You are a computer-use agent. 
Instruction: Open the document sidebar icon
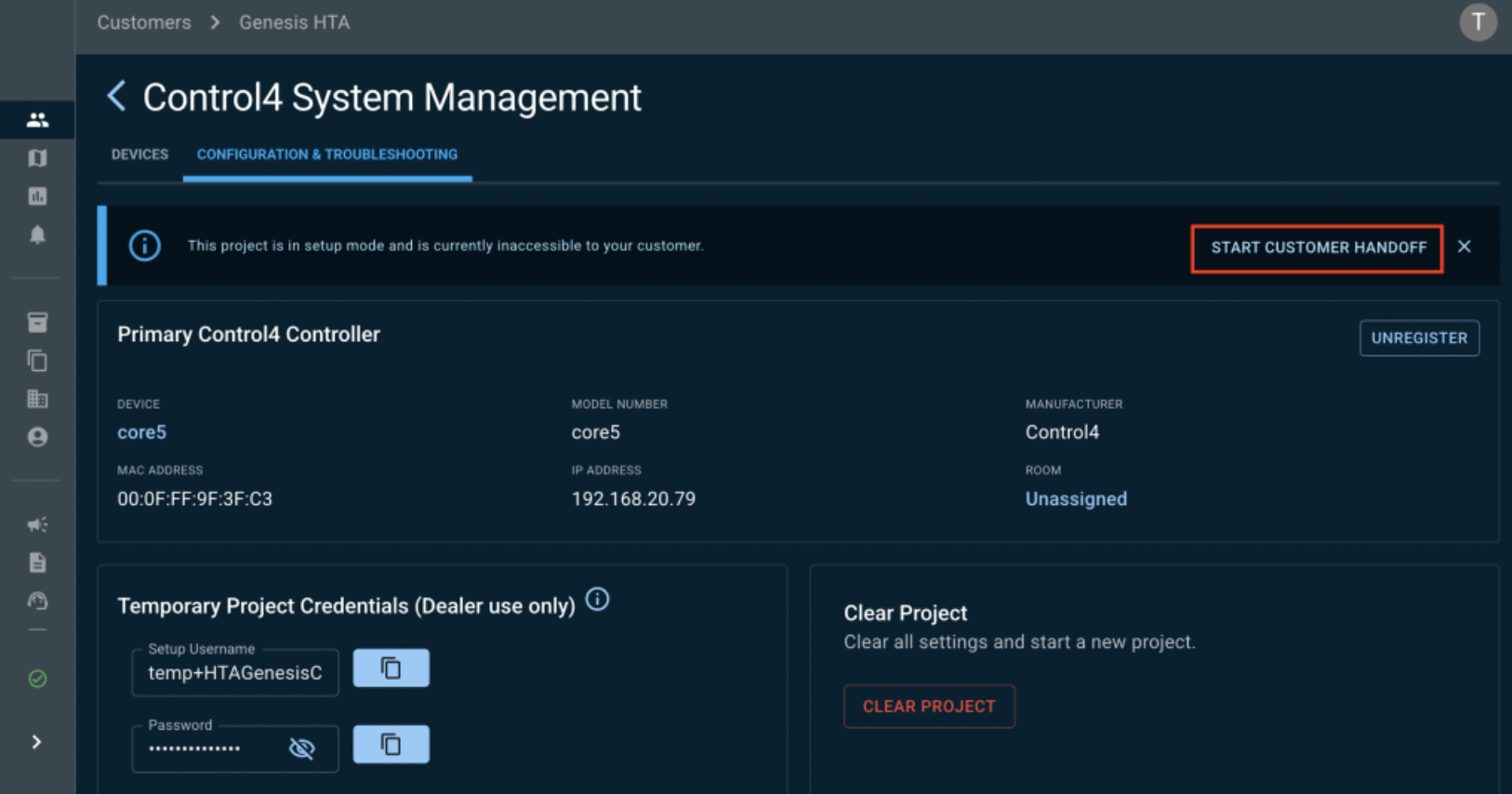37,562
